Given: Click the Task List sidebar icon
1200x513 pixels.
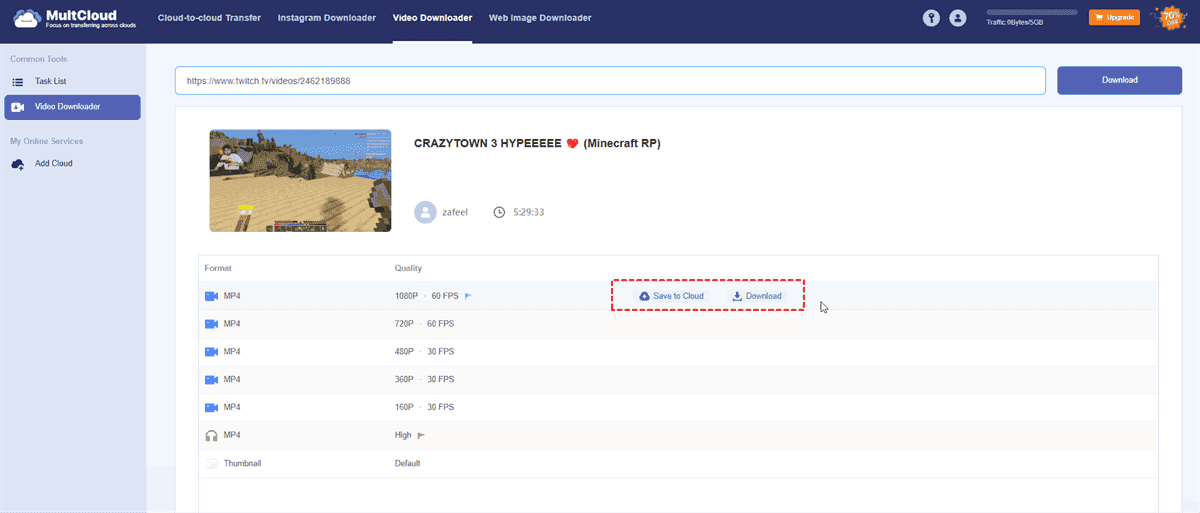Looking at the screenshot, I should coord(18,81).
